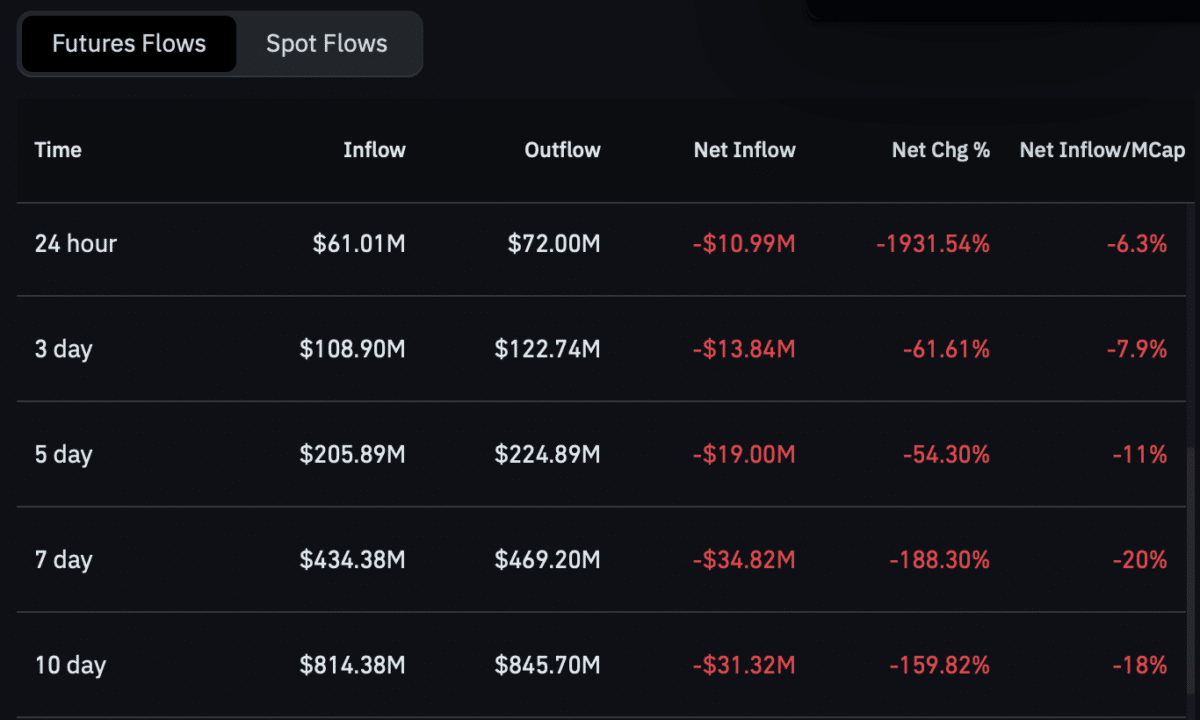Click the $205.89M inflow cell
This screenshot has height=720, width=1200.
tap(353, 454)
